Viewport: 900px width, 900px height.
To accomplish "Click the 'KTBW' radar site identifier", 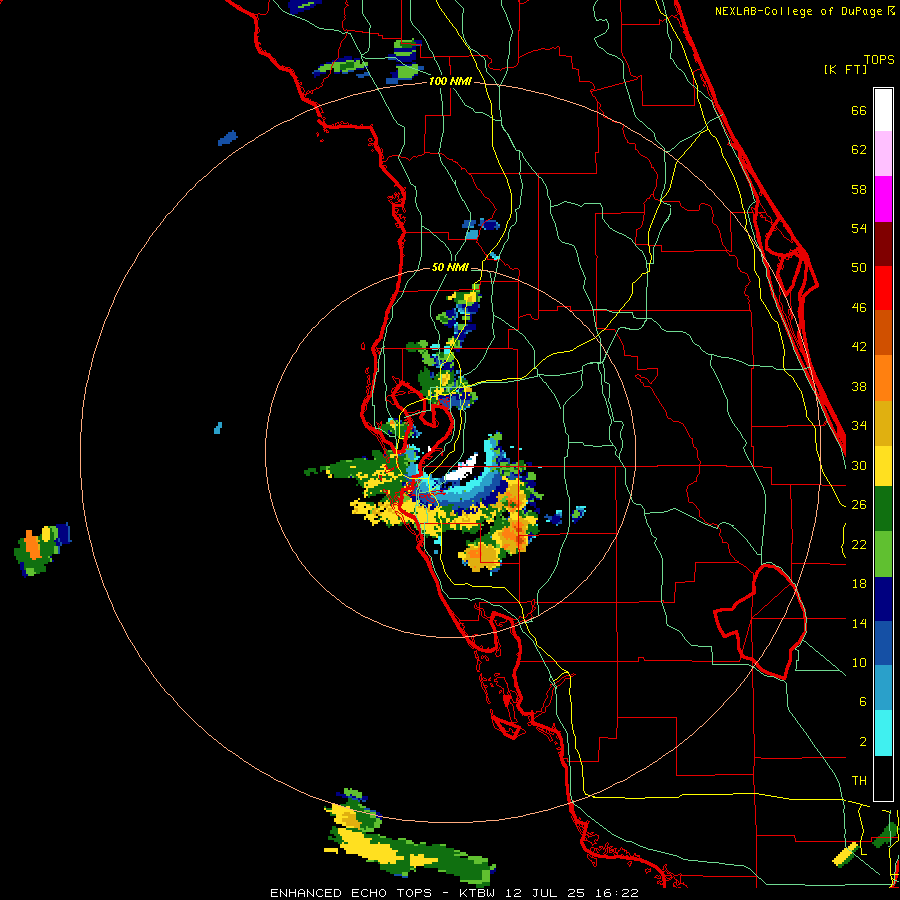I will coord(477,893).
